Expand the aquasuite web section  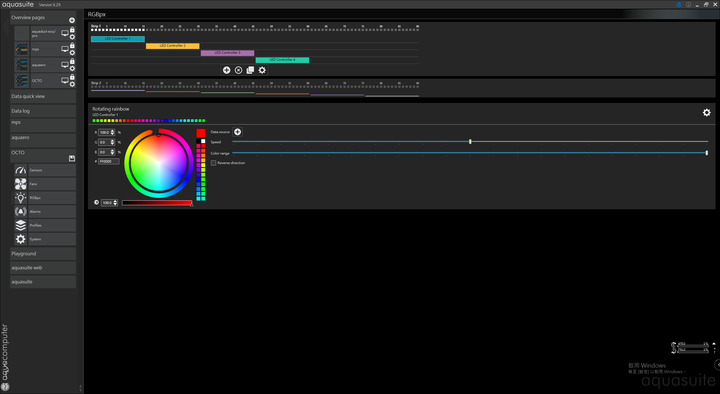[x=43, y=268]
